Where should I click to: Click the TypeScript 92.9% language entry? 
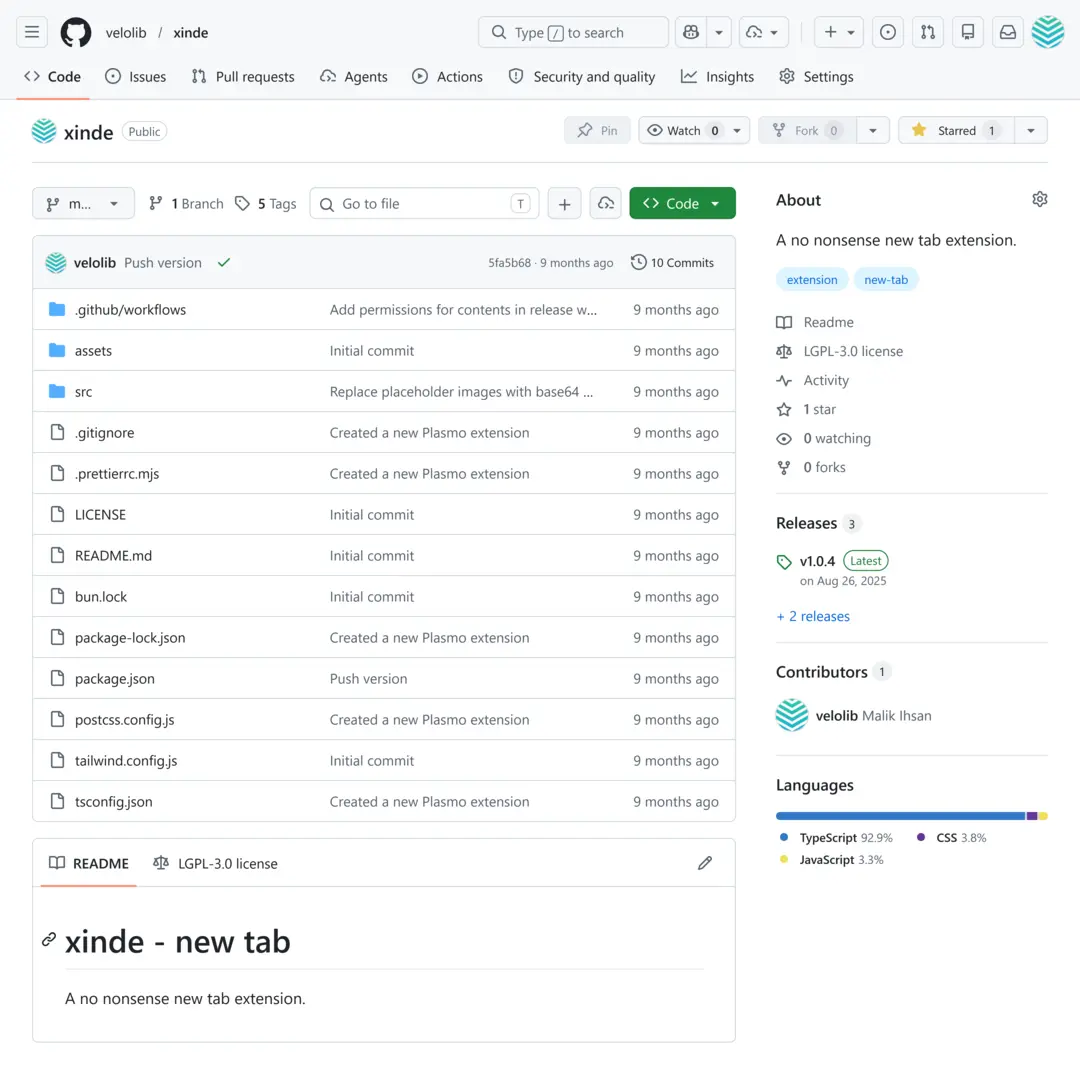[x=836, y=838]
